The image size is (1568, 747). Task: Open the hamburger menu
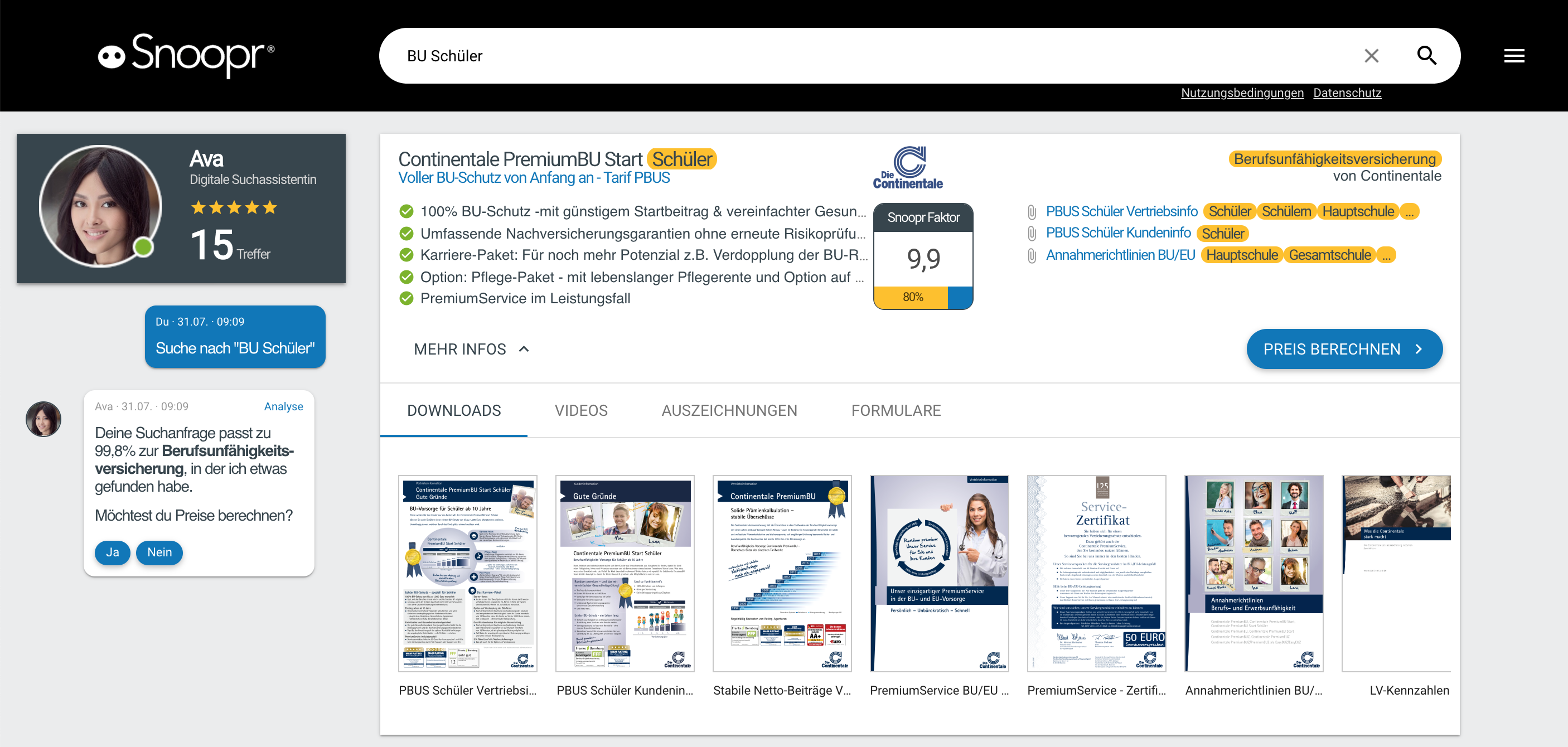(1514, 56)
